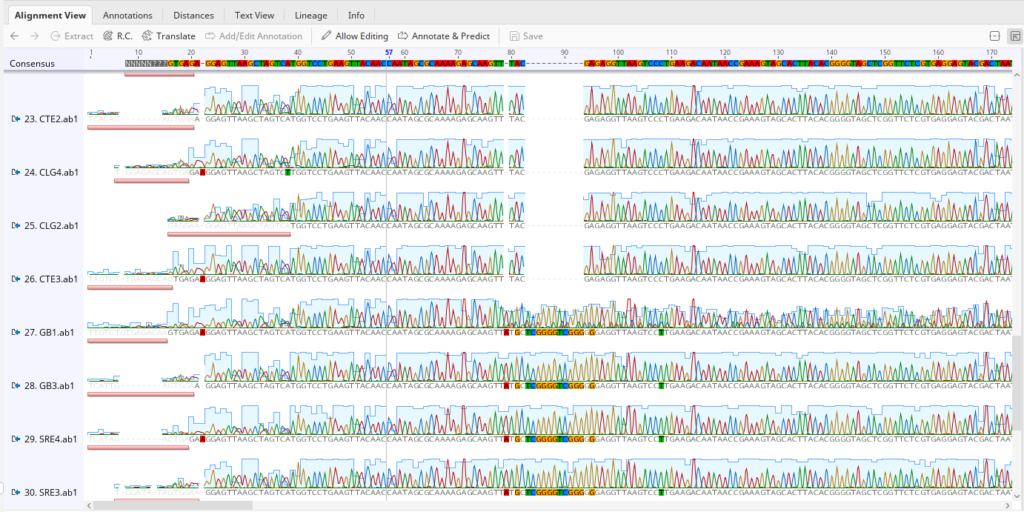
Task: Click position 100 on the sequence ruler
Action: pyautogui.click(x=618, y=52)
